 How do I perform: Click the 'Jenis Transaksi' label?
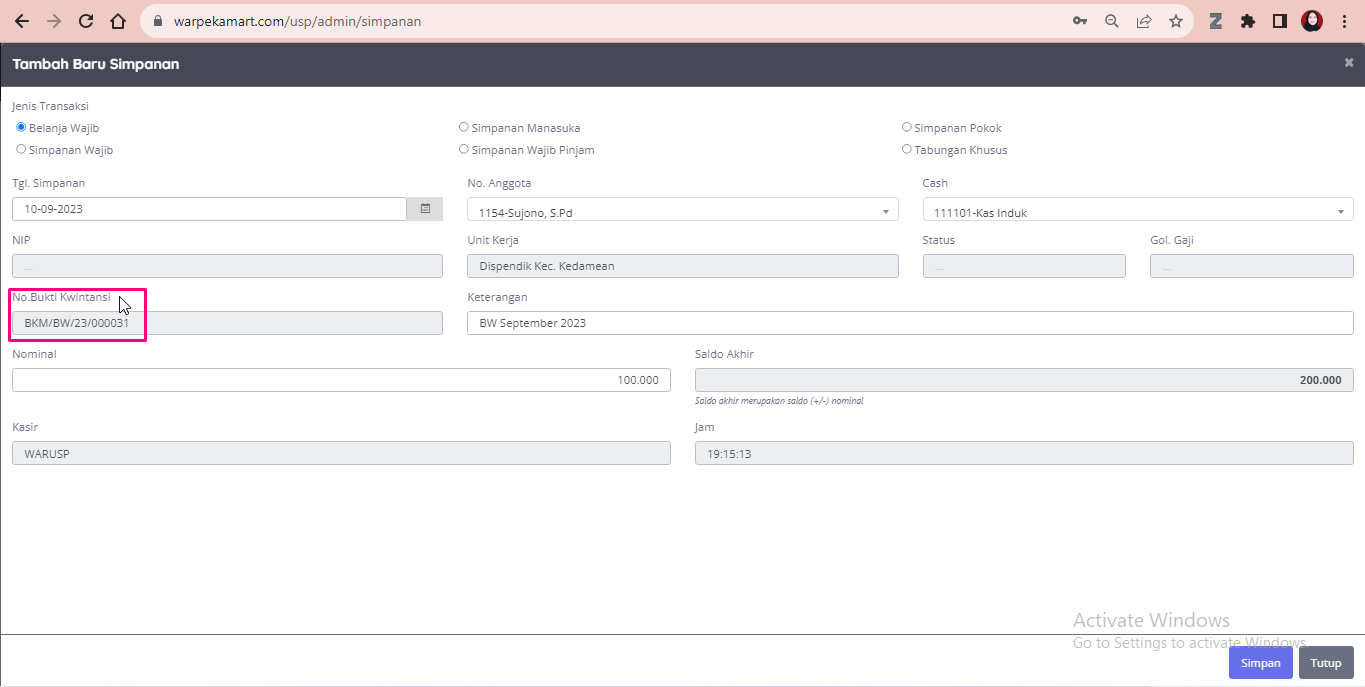pyautogui.click(x=50, y=106)
